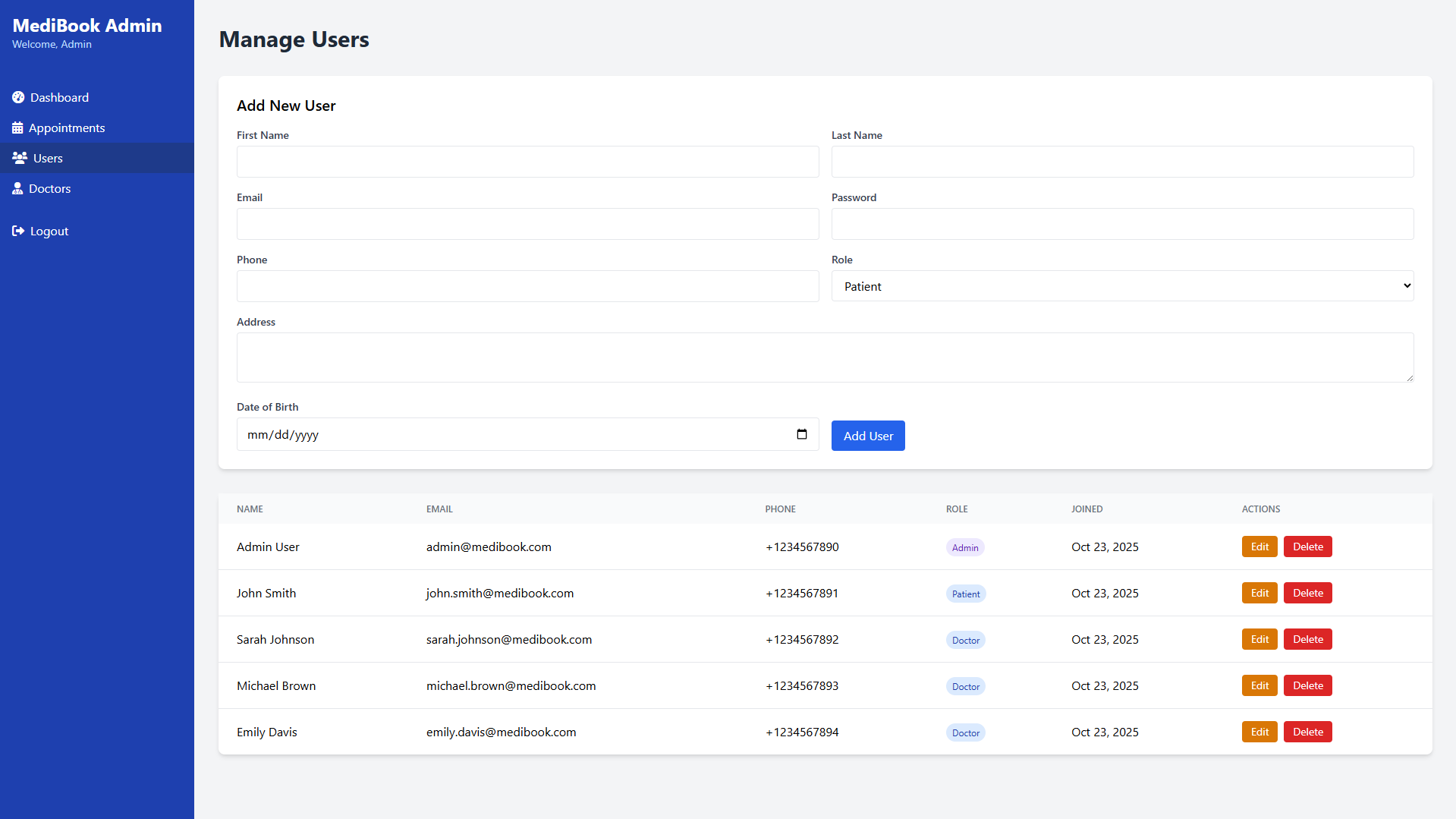Click the Date of Birth field

pos(516,434)
